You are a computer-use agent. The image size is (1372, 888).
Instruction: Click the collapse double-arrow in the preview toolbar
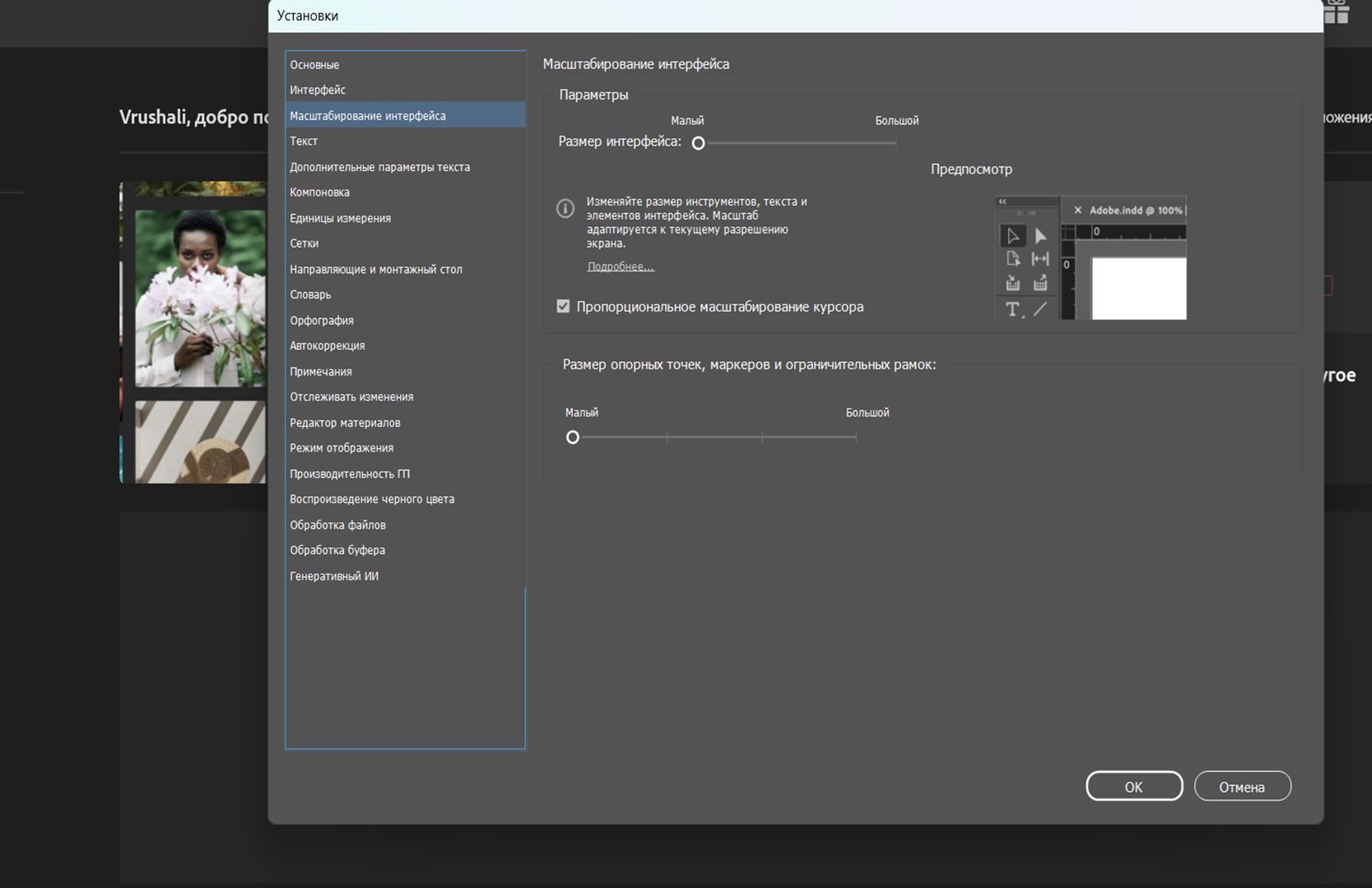[x=1002, y=202]
